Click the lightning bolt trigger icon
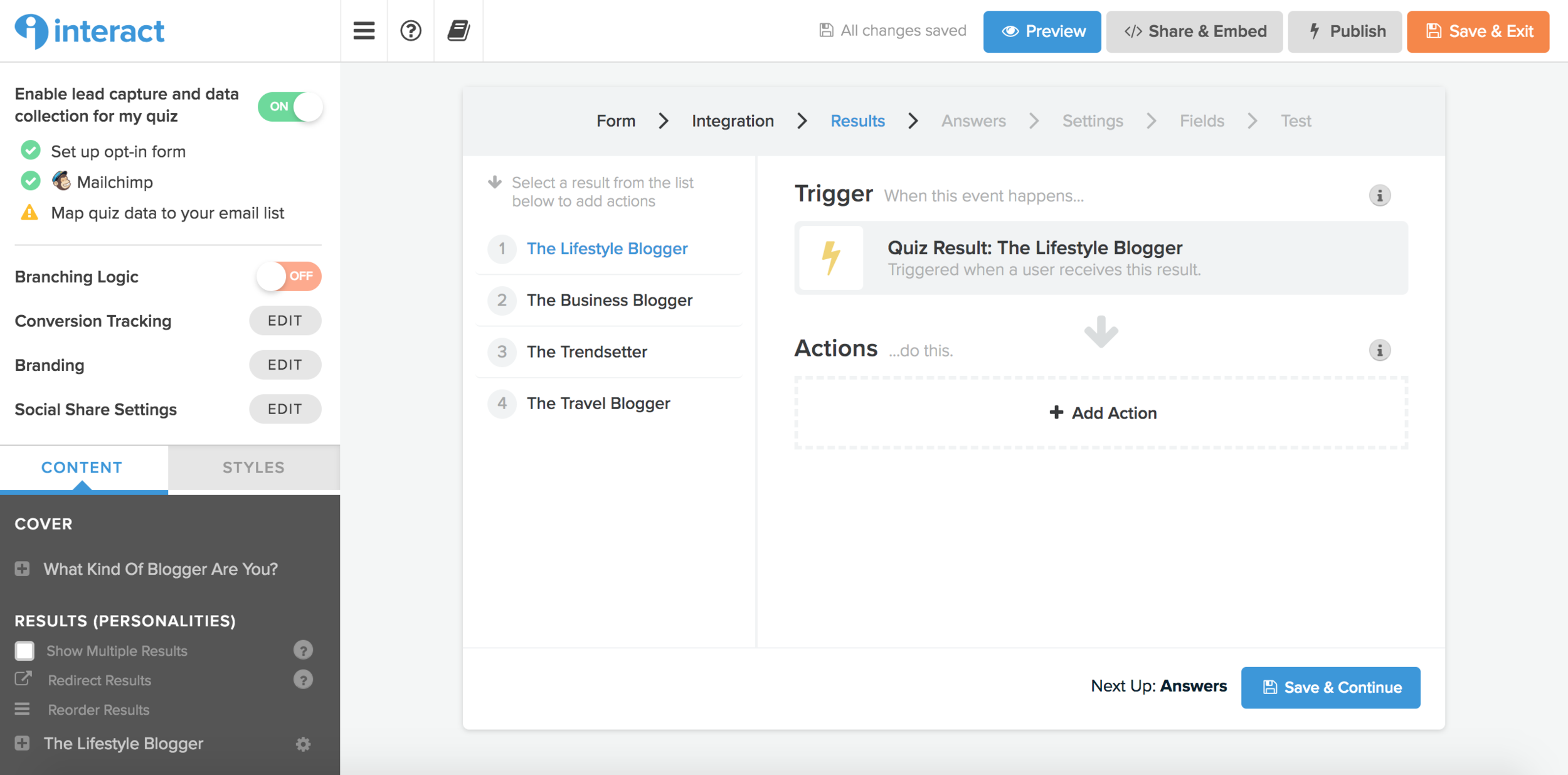 [x=831, y=258]
